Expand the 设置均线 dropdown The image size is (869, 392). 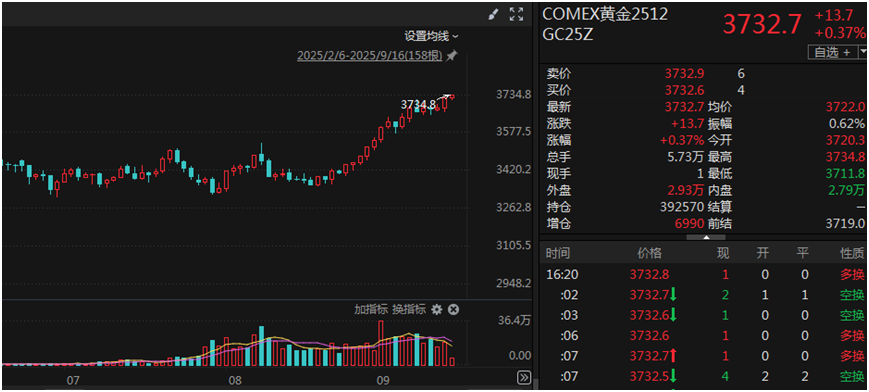431,37
